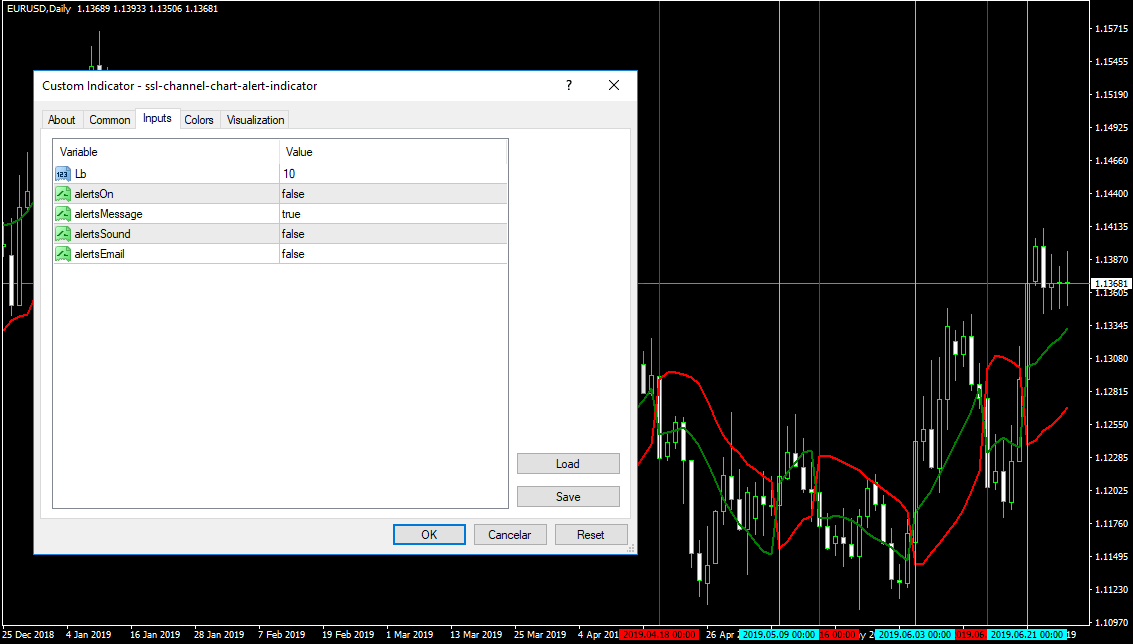Click the alertsSound variable icon
Image resolution: width=1133 pixels, height=644 pixels.
(63, 234)
